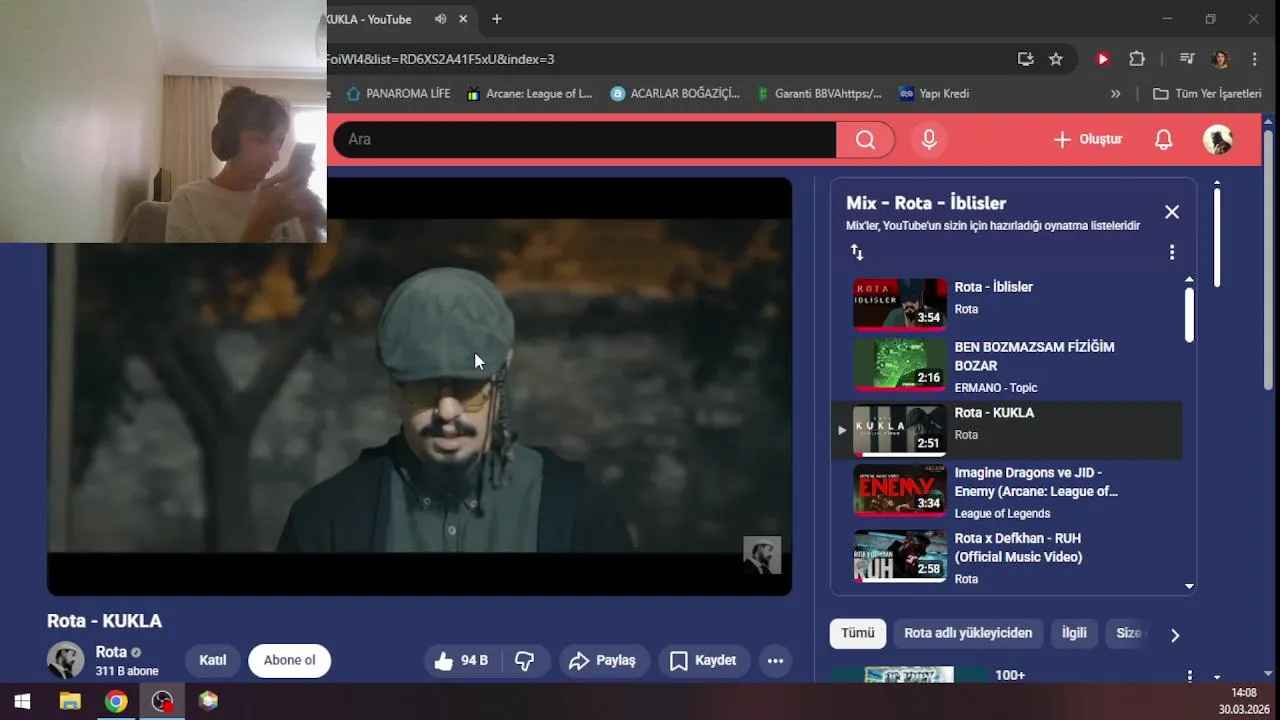The height and width of the screenshot is (720, 1280).
Task: Open Yapı Kredi bookmark
Action: 934,94
